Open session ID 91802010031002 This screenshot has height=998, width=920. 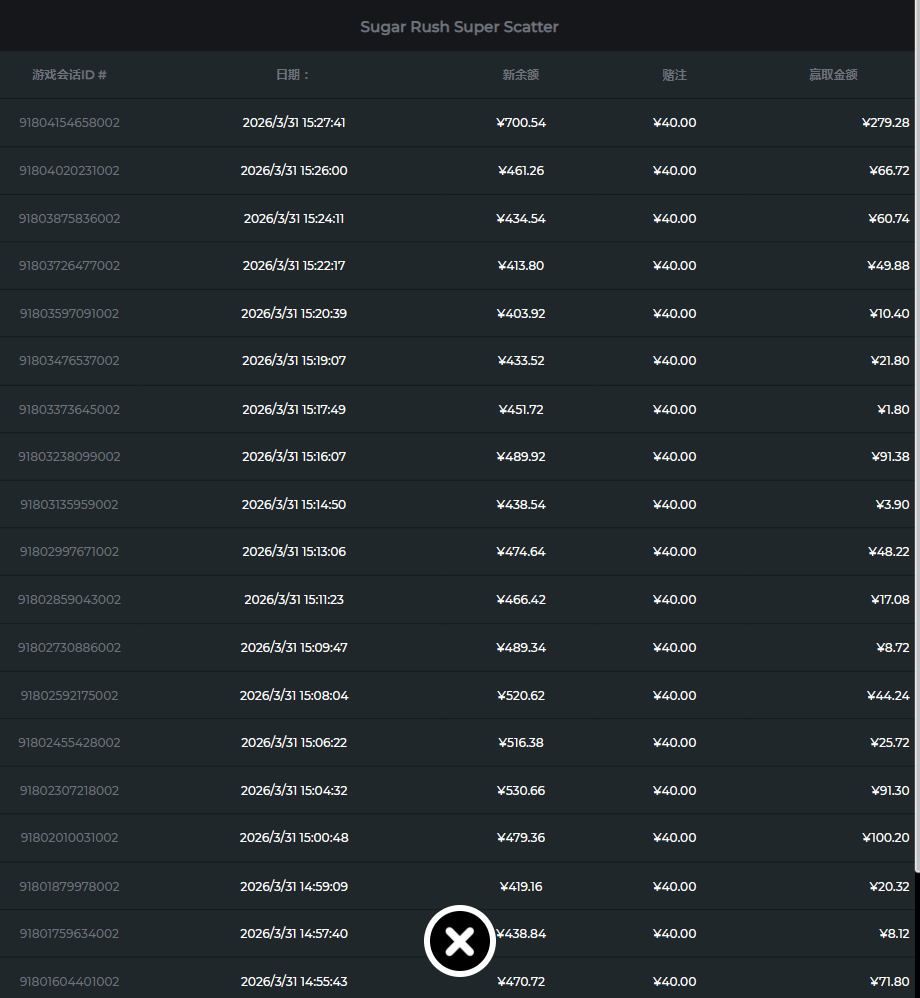click(69, 838)
